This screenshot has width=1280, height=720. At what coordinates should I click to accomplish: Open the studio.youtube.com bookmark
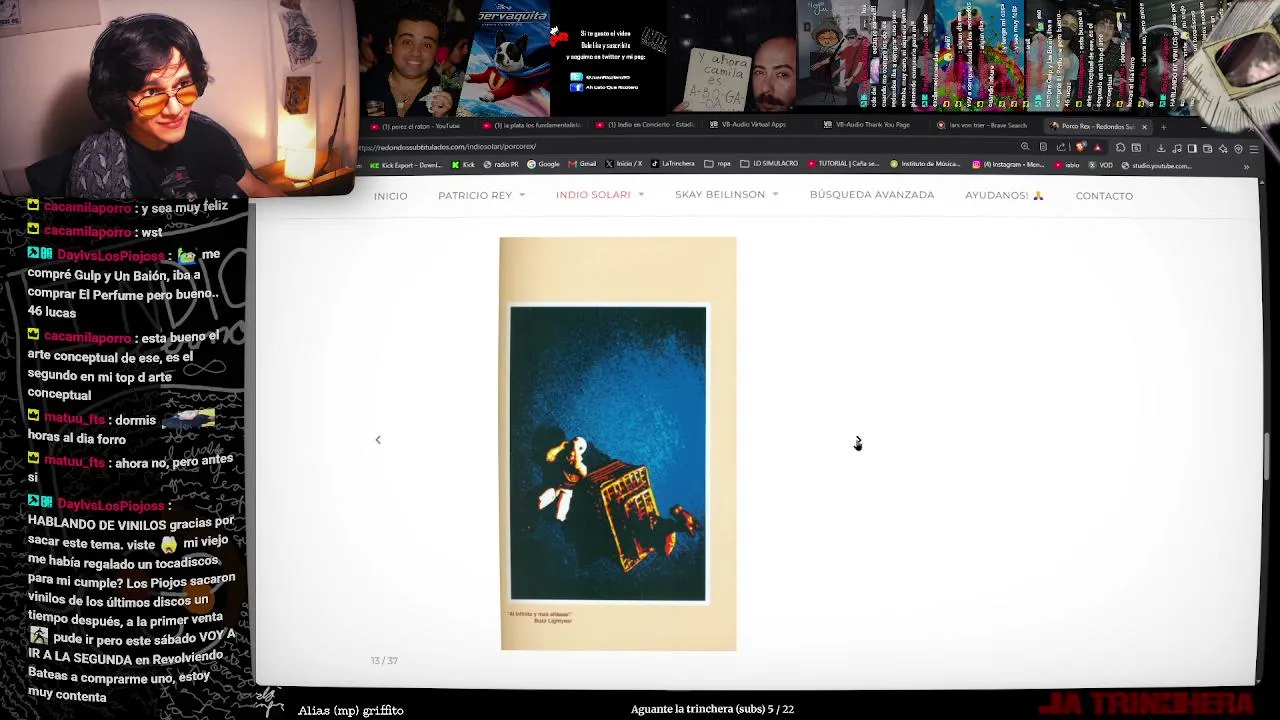pos(1157,165)
